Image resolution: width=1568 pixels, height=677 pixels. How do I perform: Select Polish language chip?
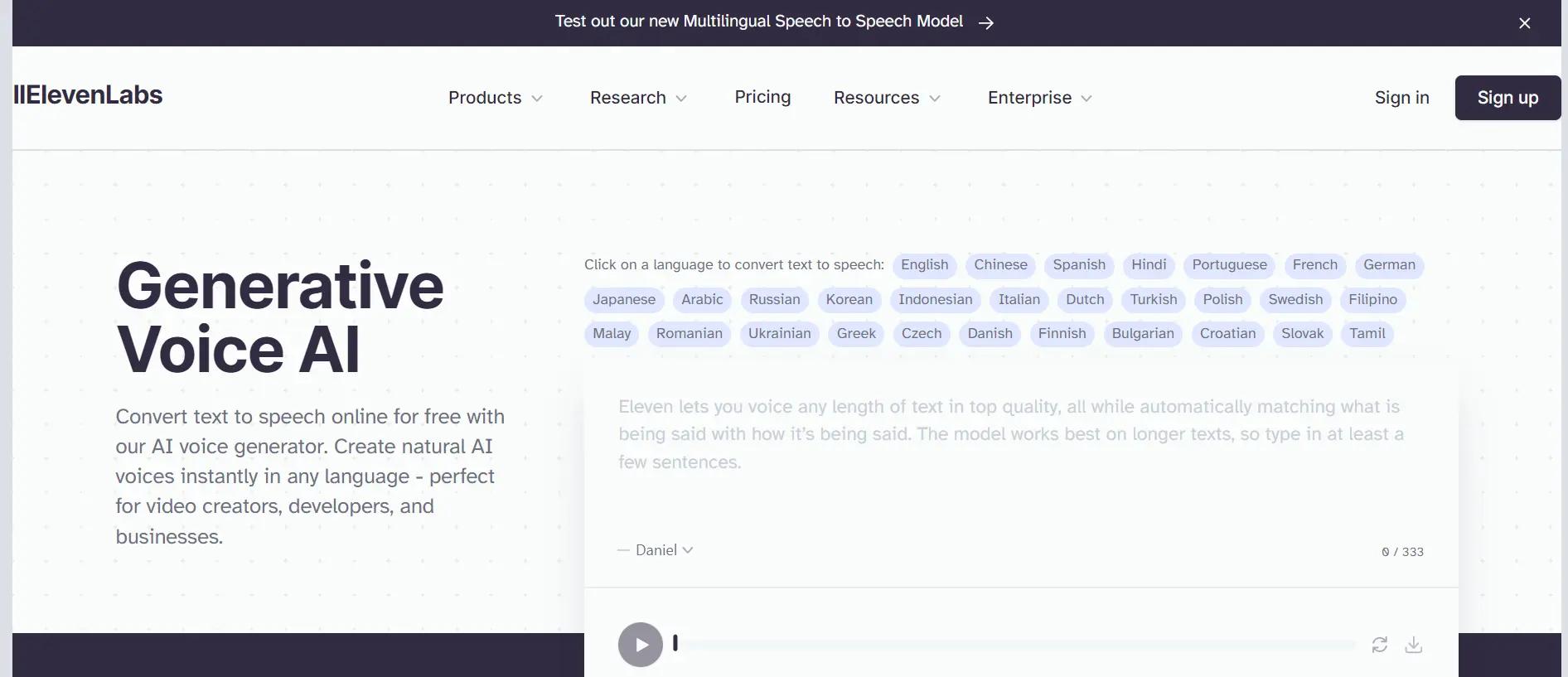[x=1222, y=300]
